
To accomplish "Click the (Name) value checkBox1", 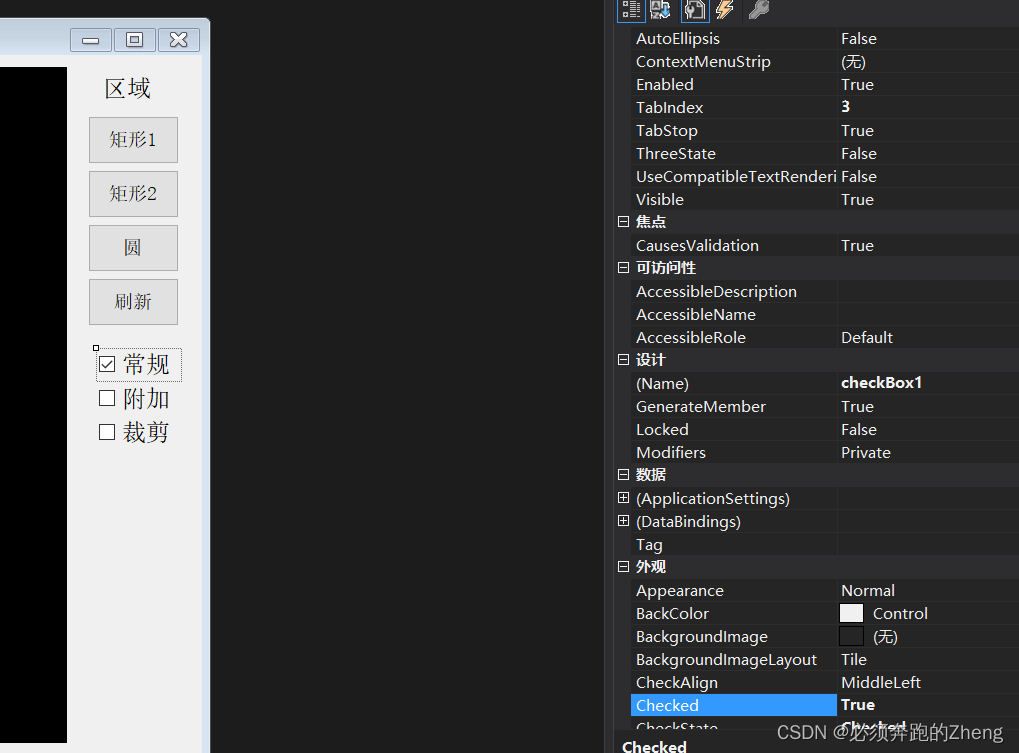I will 881,383.
